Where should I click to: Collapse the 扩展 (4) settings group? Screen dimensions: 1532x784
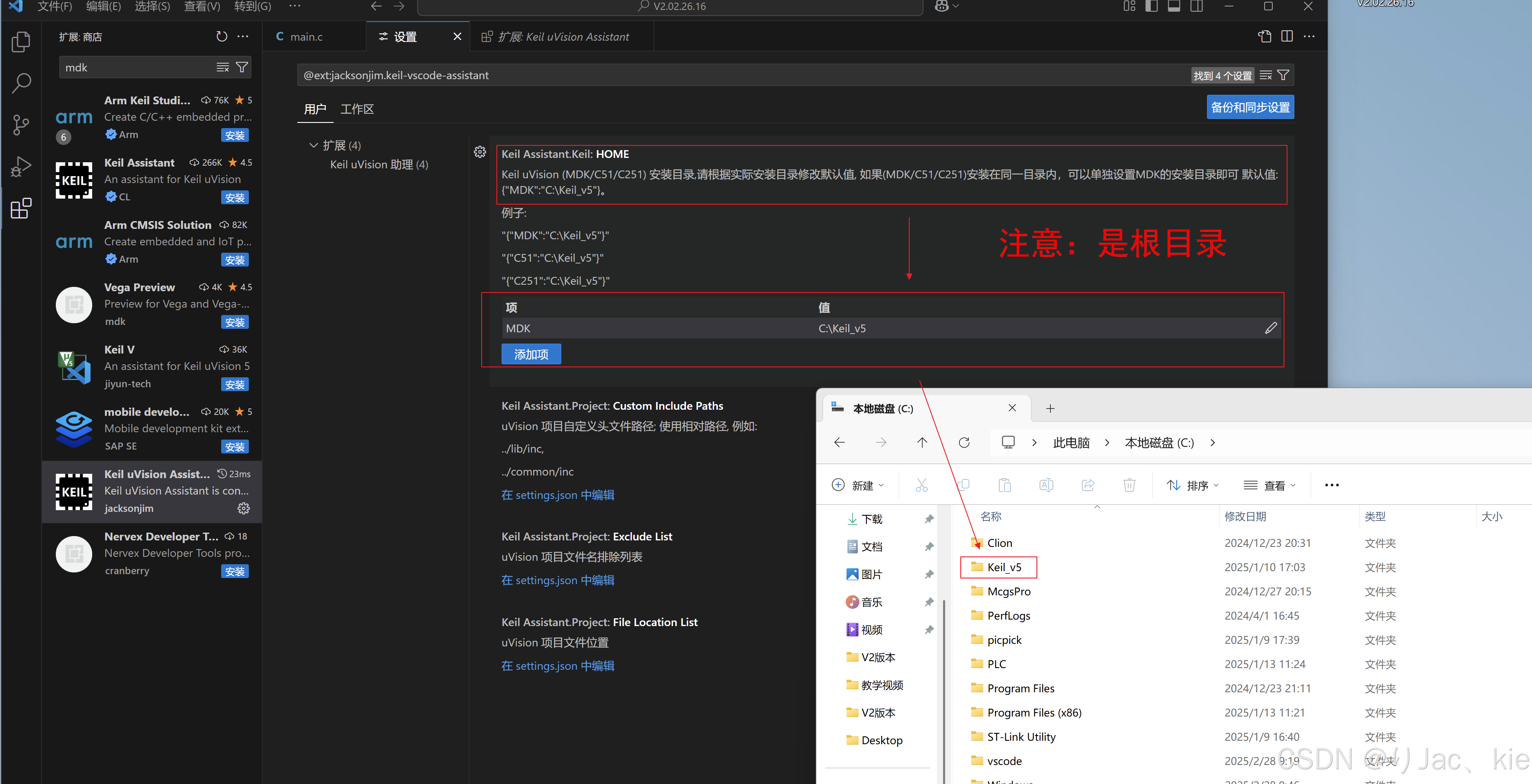[x=313, y=145]
